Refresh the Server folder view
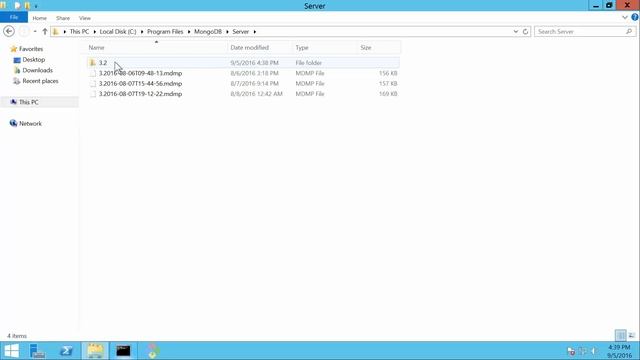Screen dimensions: 640x360 tap(525, 31)
